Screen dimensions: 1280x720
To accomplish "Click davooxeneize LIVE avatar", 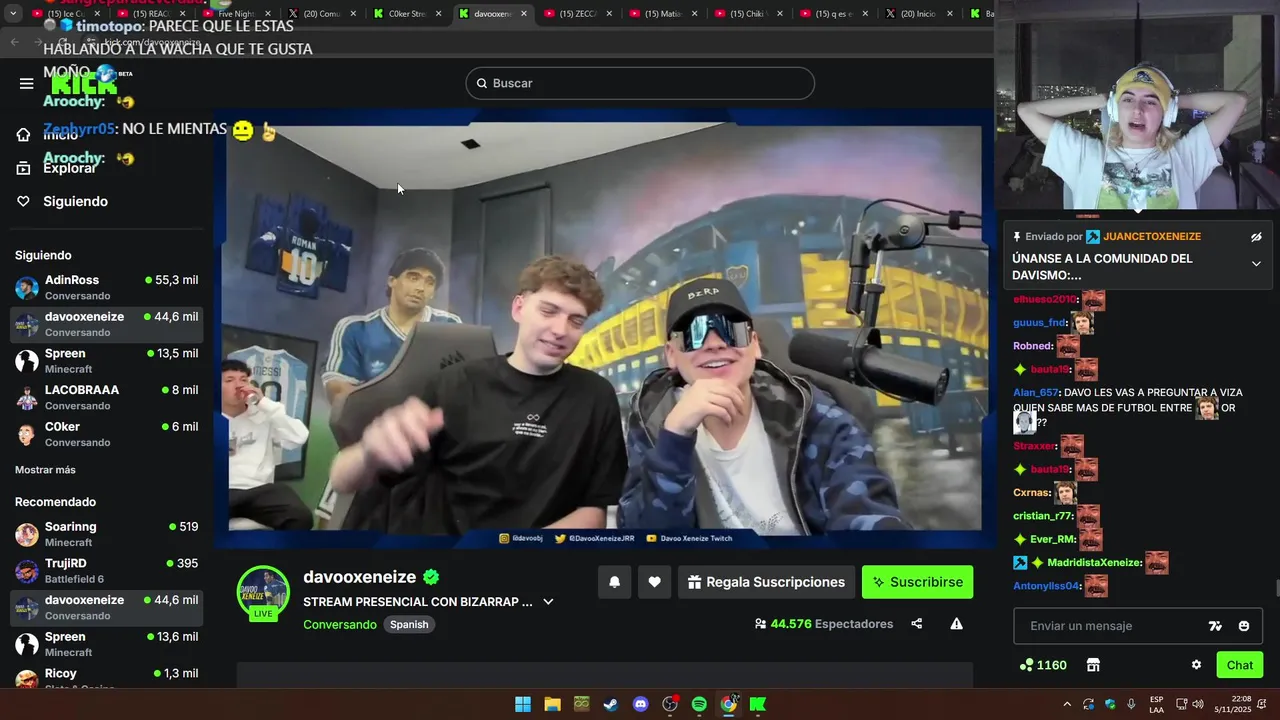I will (263, 593).
